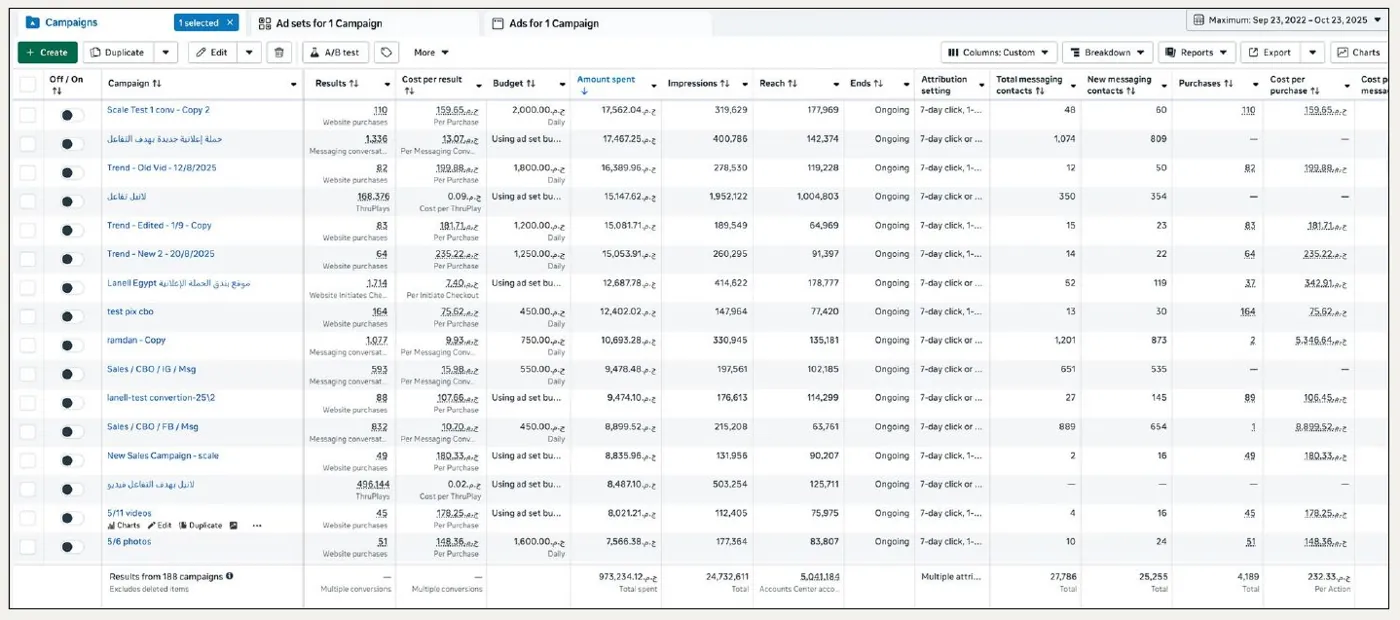Open the Columns: Custom dropdown
The width and height of the screenshot is (1400, 620).
click(999, 53)
